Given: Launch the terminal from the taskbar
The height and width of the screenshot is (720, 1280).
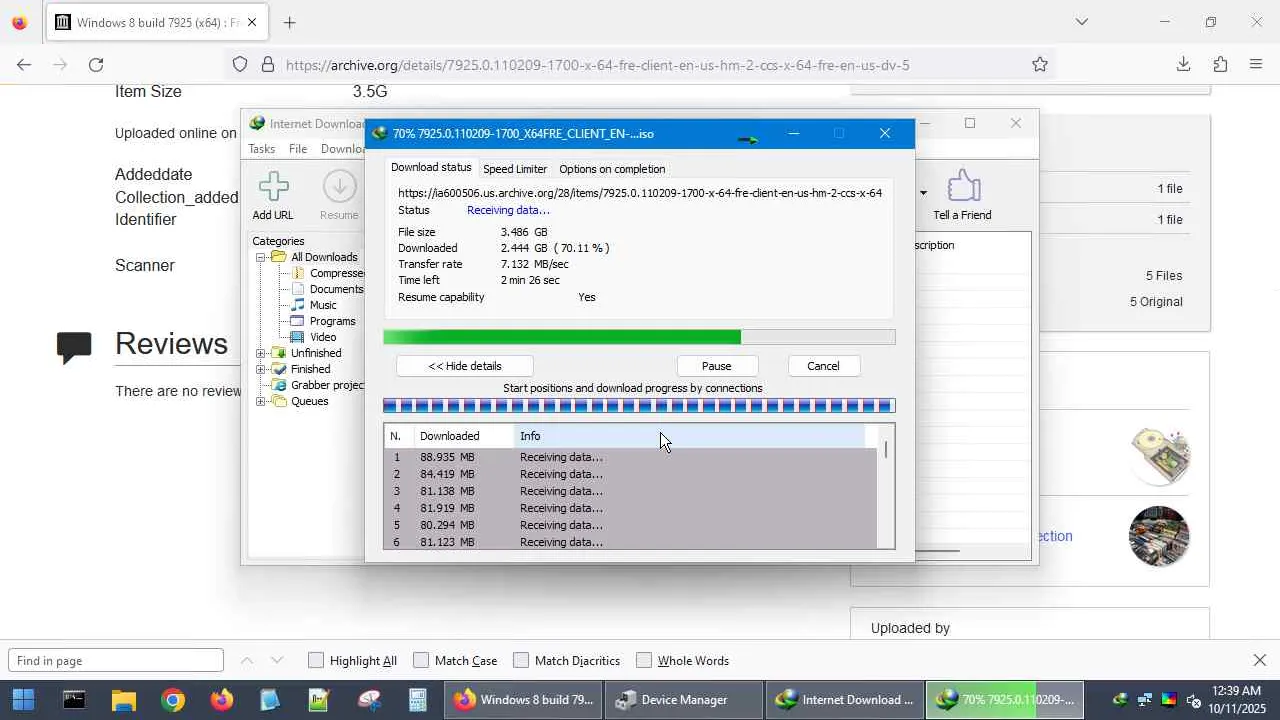Looking at the screenshot, I should point(74,700).
